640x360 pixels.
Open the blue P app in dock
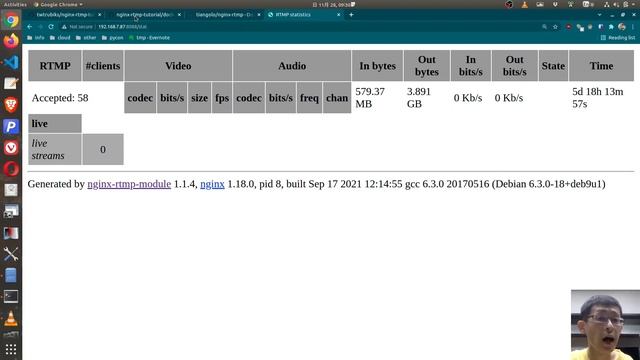pos(11,126)
